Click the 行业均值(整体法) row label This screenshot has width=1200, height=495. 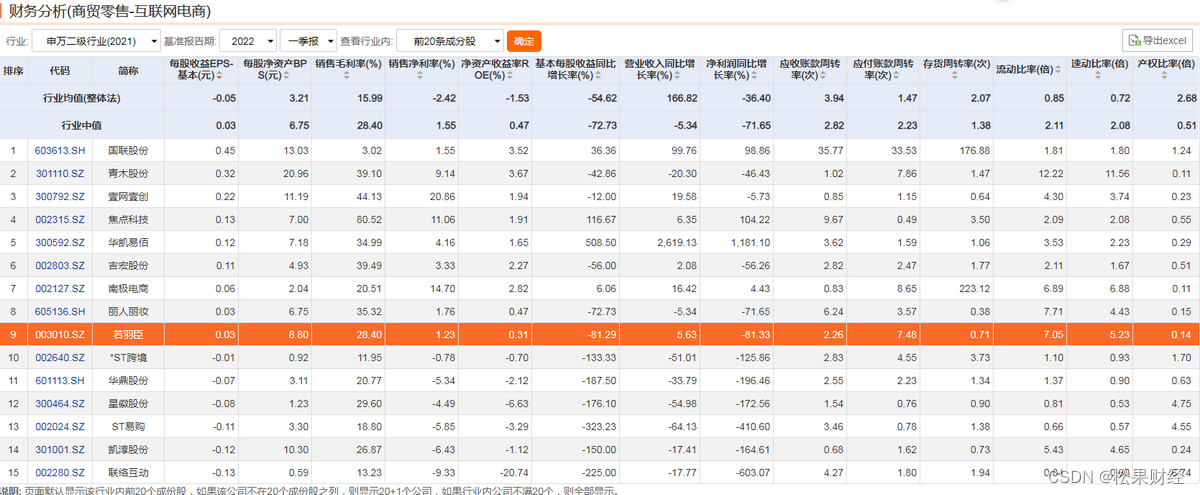[82, 98]
